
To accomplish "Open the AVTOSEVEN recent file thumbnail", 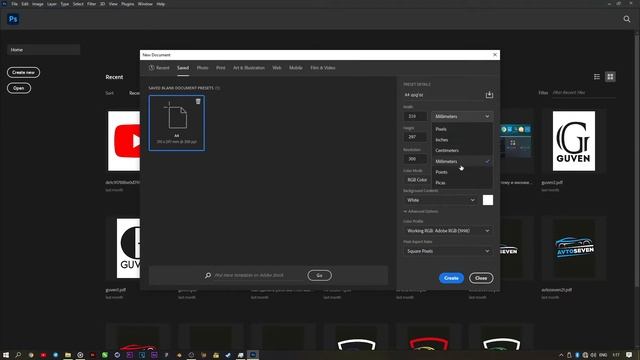I will click(x=573, y=249).
